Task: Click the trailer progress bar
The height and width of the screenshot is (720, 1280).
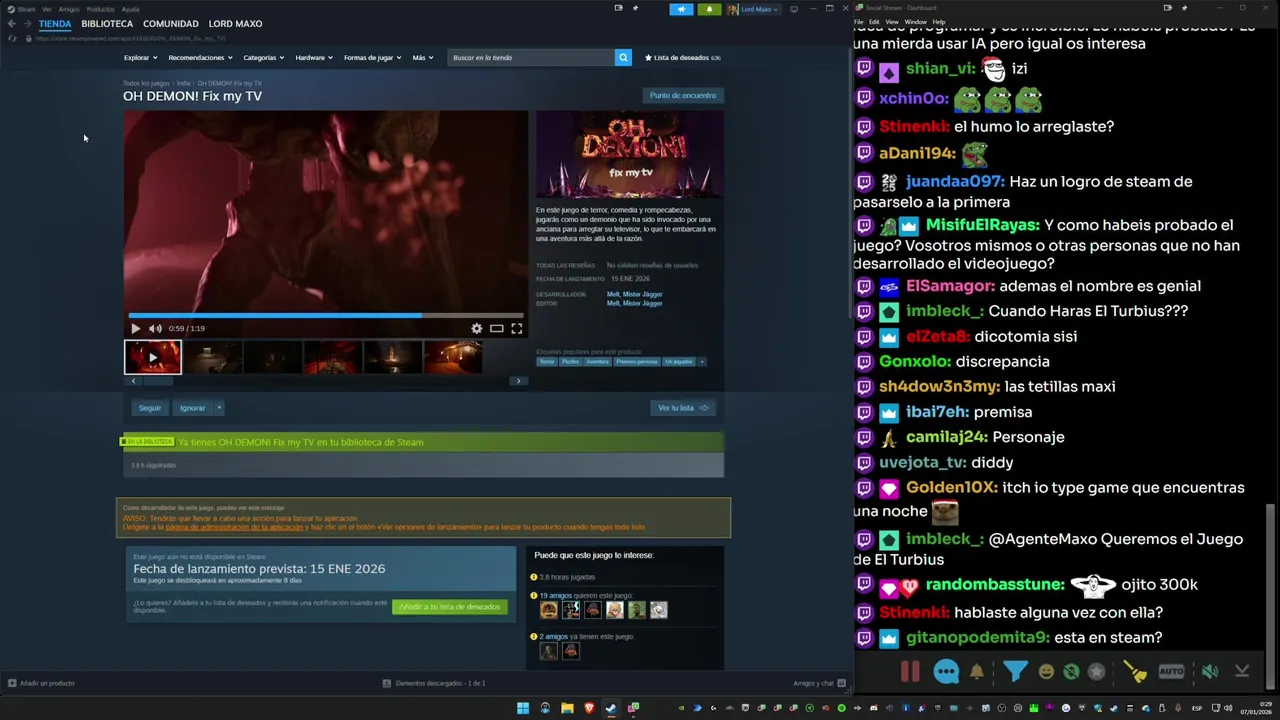Action: [x=325, y=315]
